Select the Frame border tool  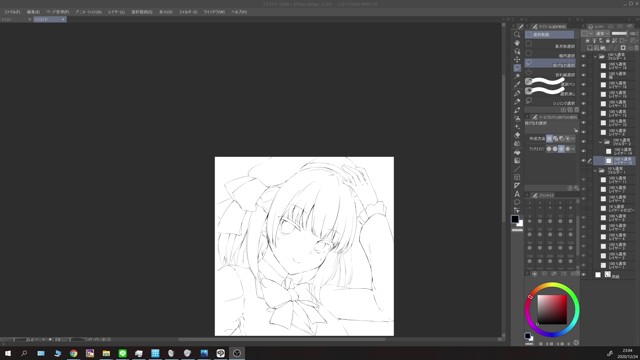(x=517, y=177)
